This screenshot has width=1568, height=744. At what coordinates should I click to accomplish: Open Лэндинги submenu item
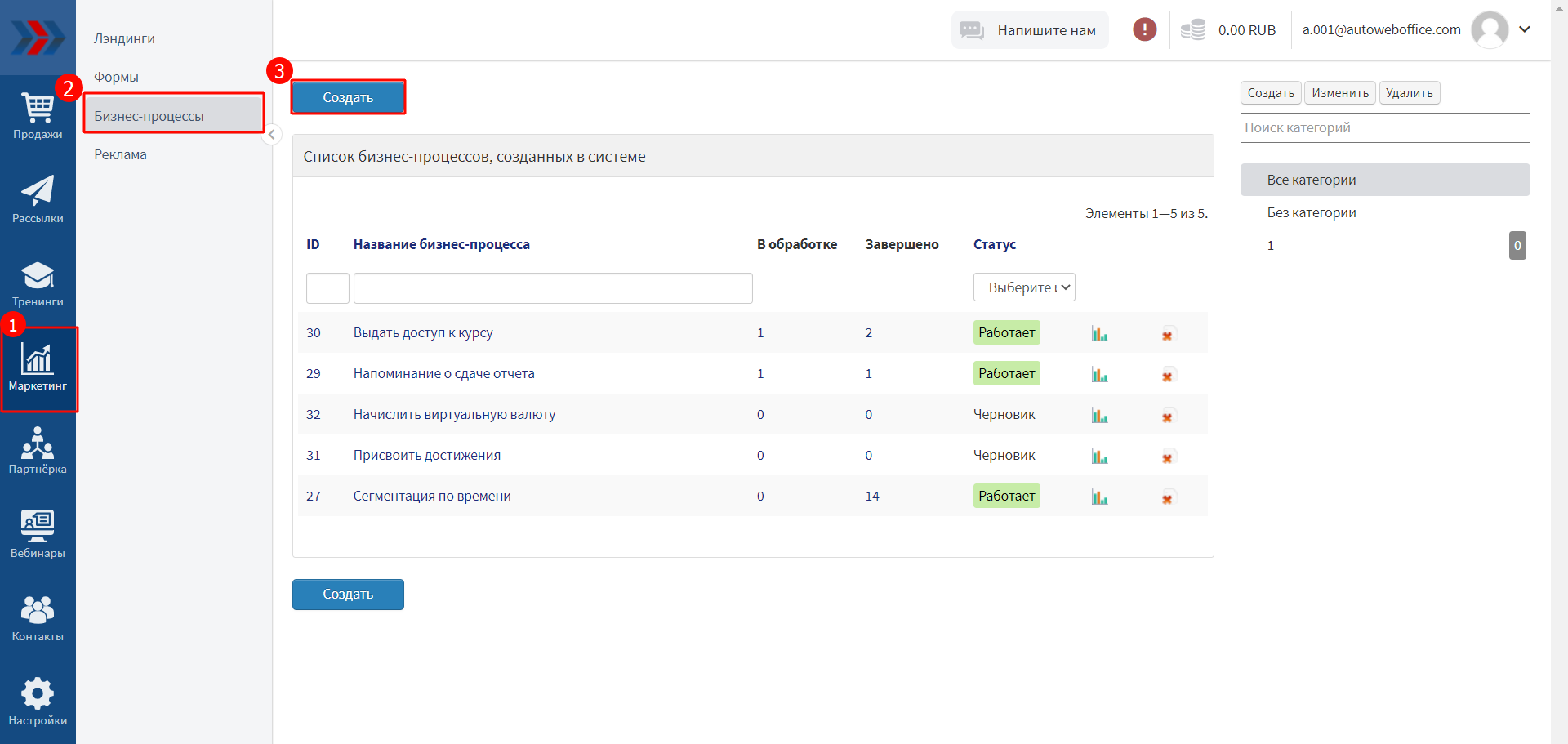pos(124,38)
